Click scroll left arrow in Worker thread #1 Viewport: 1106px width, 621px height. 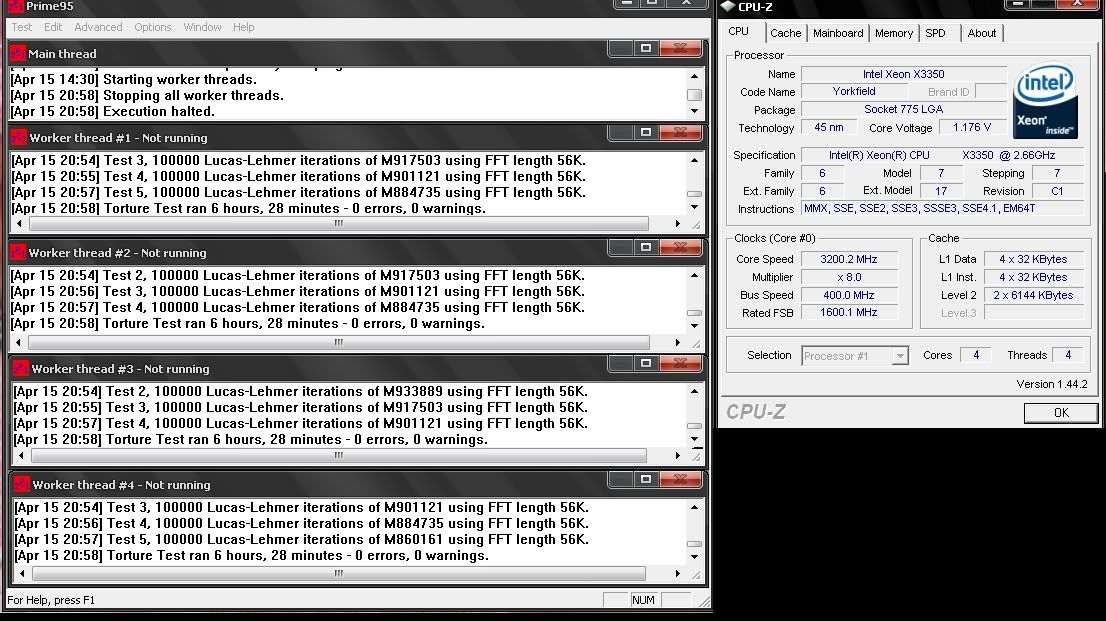[19, 224]
